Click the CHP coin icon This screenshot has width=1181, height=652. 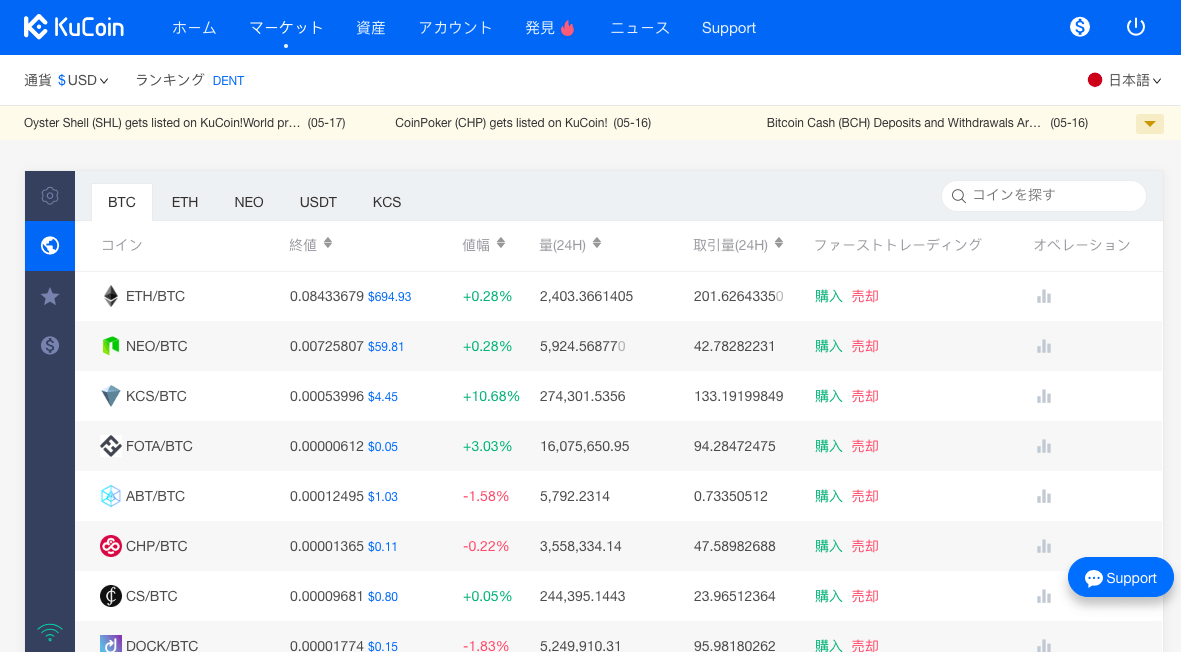[111, 546]
